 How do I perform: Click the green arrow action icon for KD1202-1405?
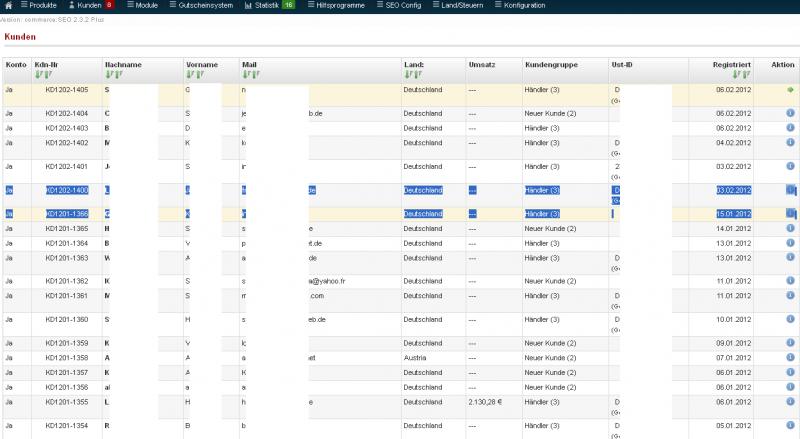pyautogui.click(x=789, y=90)
